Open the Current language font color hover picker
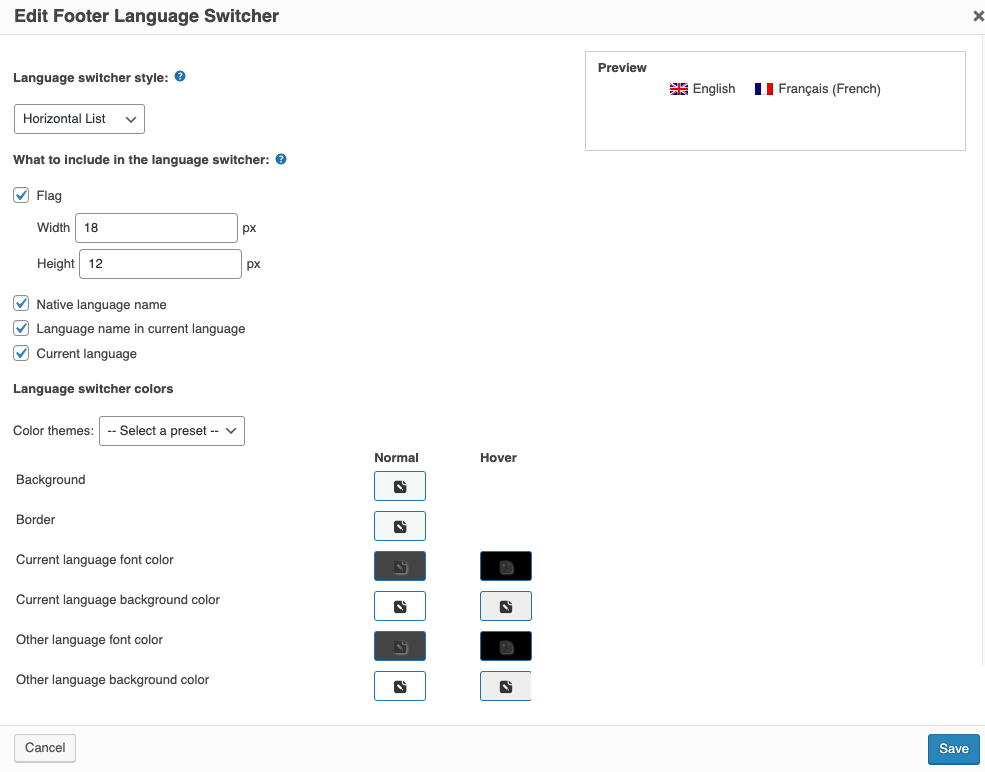 click(505, 565)
